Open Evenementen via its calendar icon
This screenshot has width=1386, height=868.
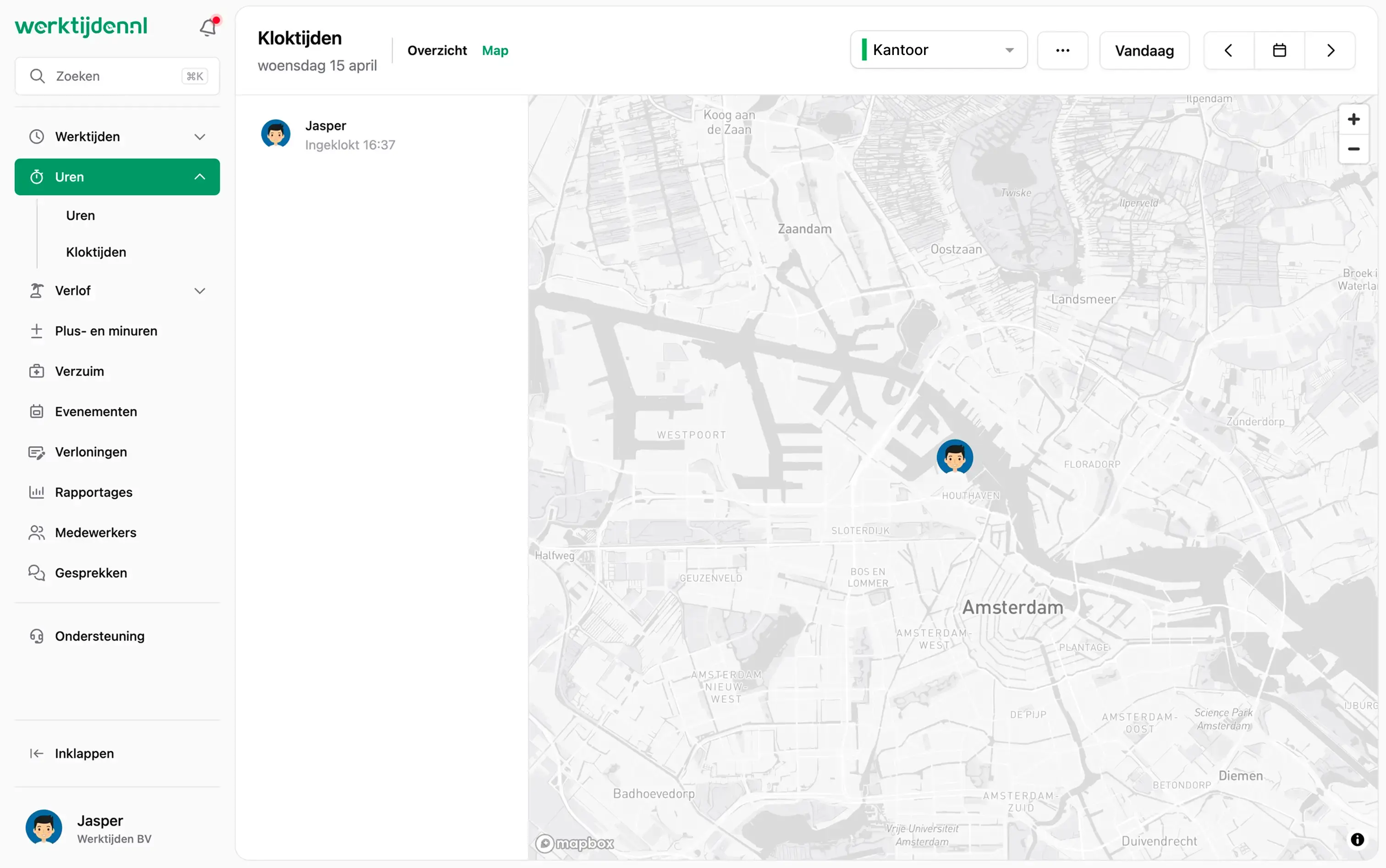click(36, 411)
